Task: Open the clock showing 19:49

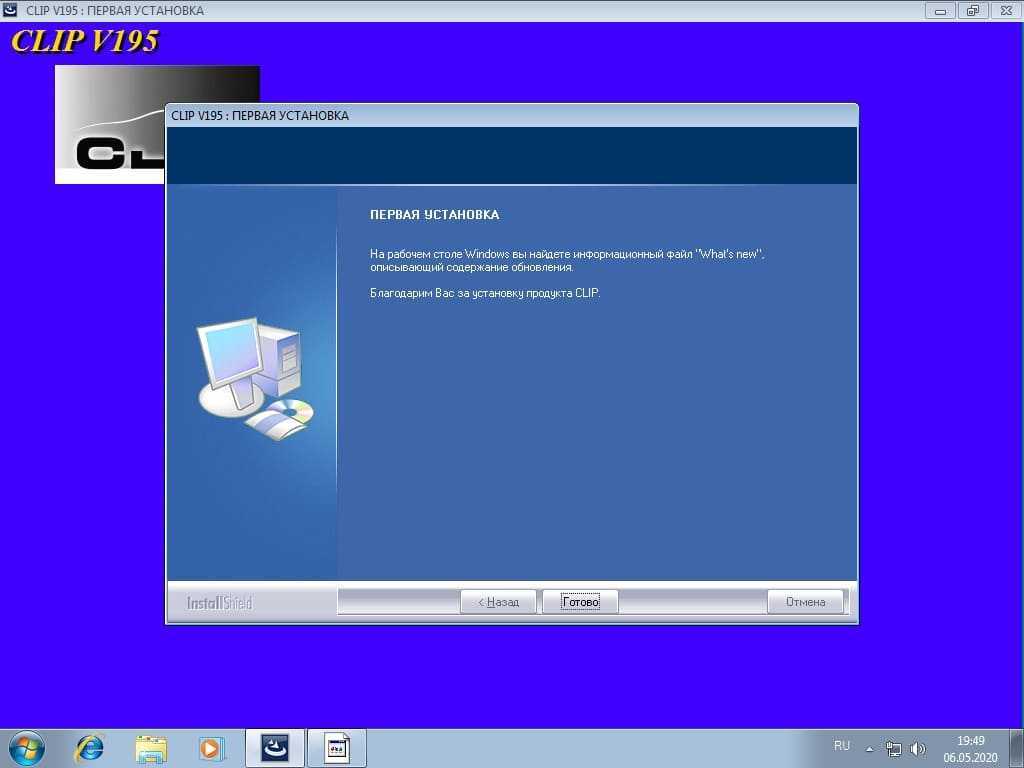Action: tap(970, 748)
